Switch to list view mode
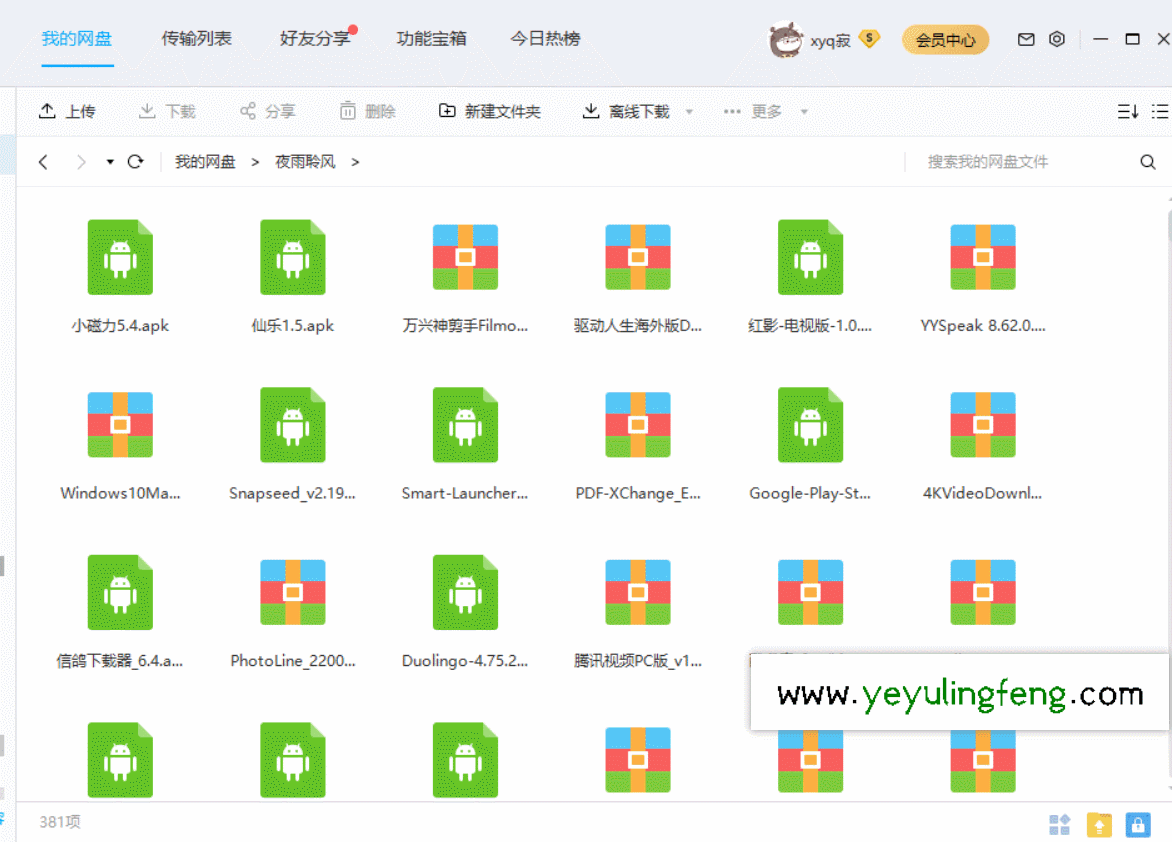Screen dimensions: 1172x842 pyautogui.click(x=1161, y=111)
